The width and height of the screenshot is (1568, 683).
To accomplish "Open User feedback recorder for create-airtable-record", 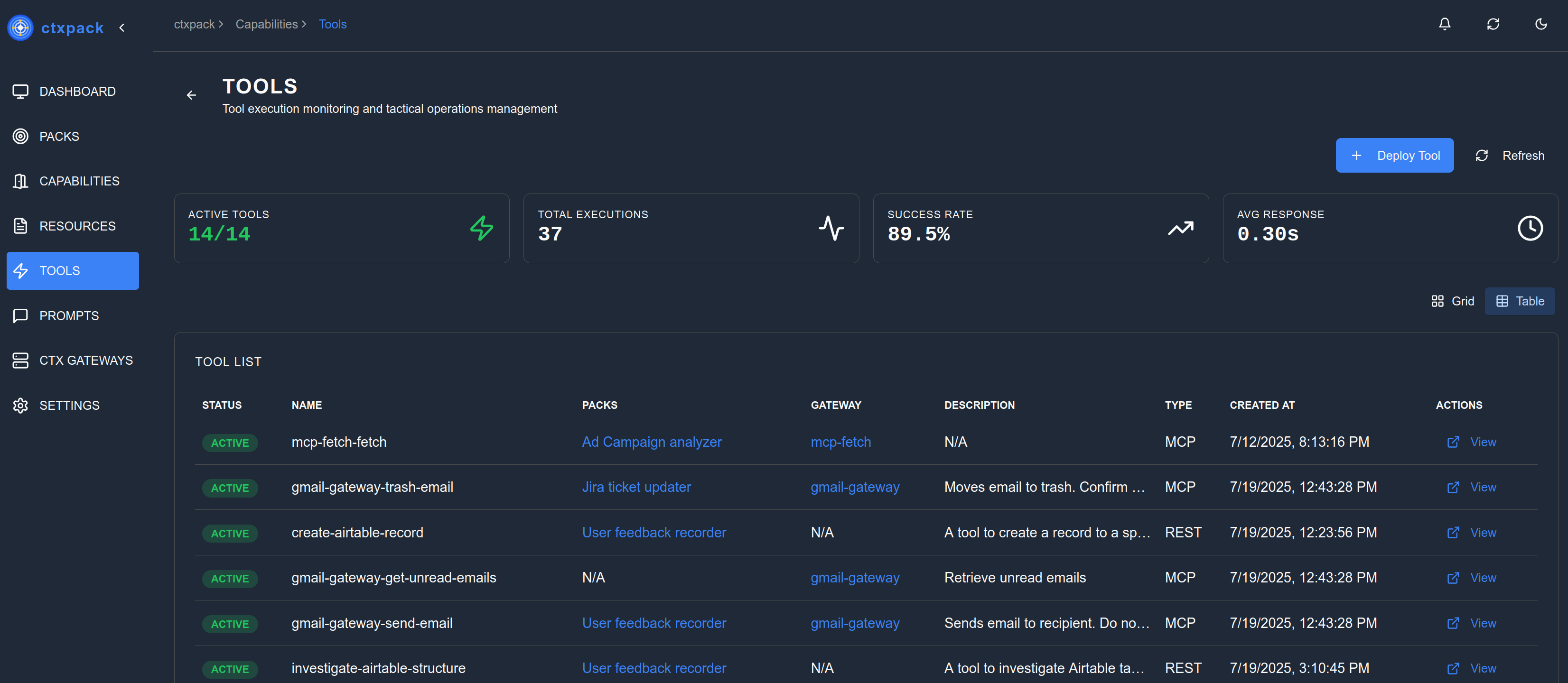I will [654, 533].
